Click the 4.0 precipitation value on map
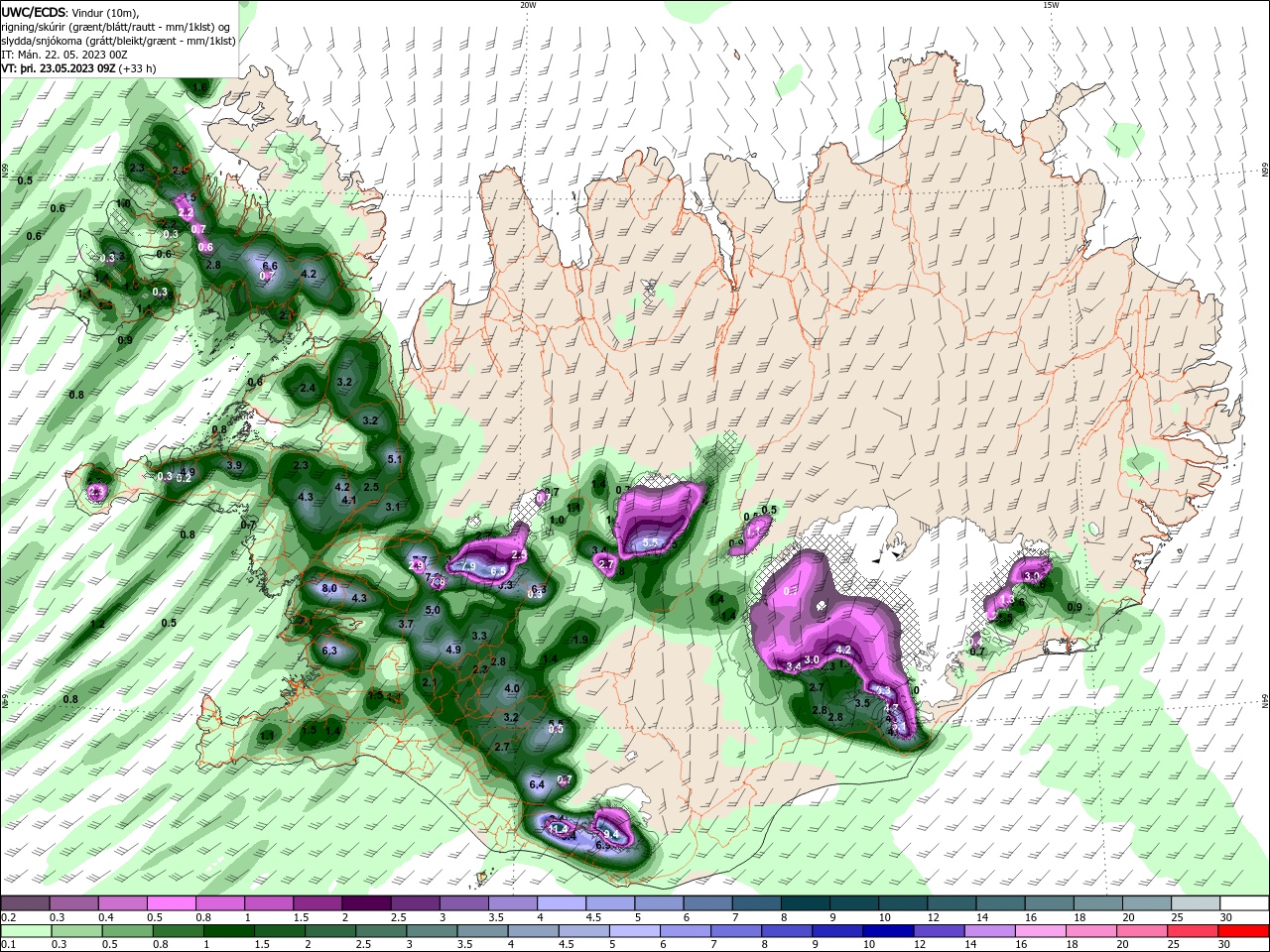 [512, 688]
